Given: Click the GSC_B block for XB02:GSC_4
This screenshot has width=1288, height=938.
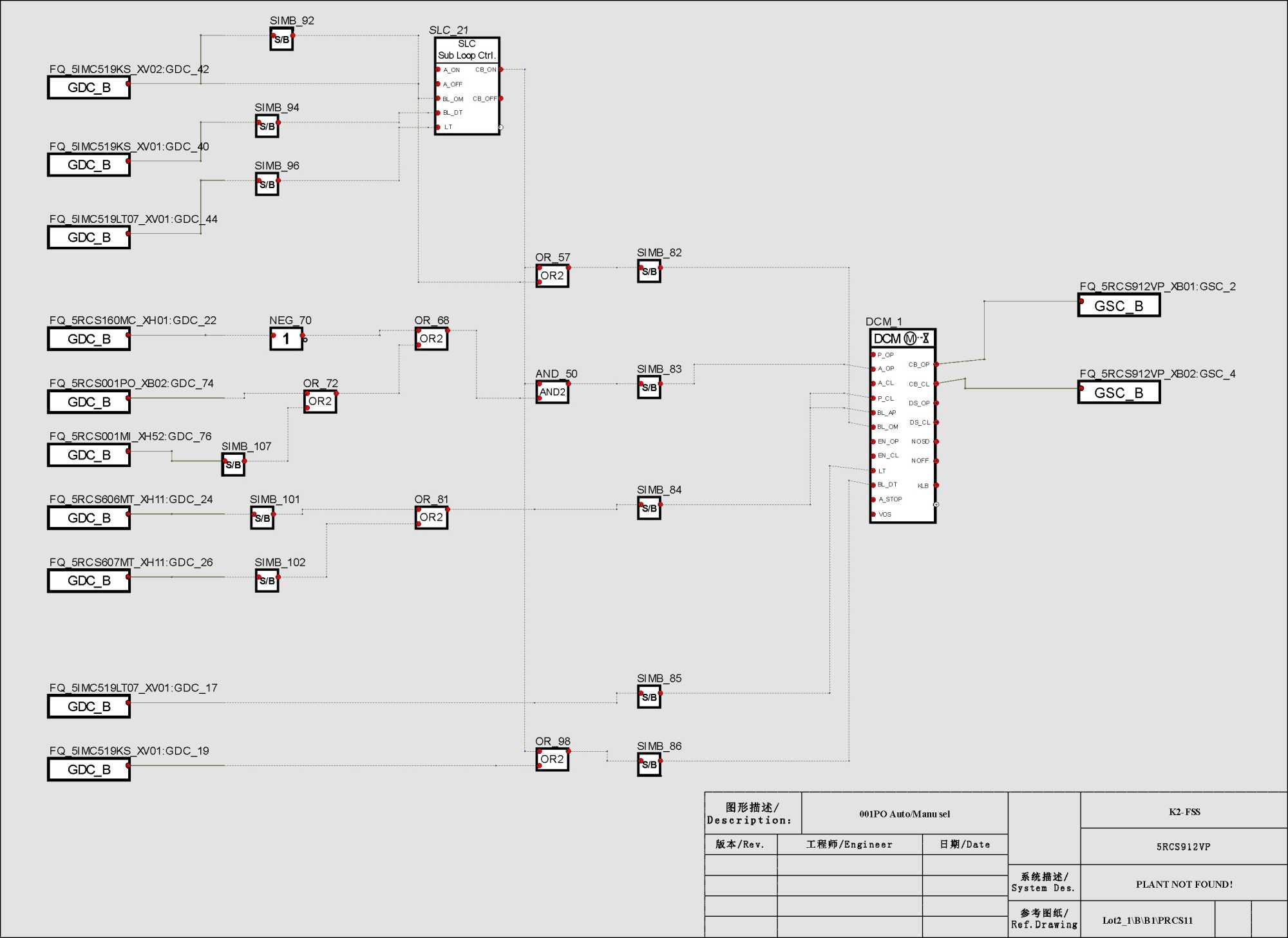Looking at the screenshot, I should click(1119, 392).
